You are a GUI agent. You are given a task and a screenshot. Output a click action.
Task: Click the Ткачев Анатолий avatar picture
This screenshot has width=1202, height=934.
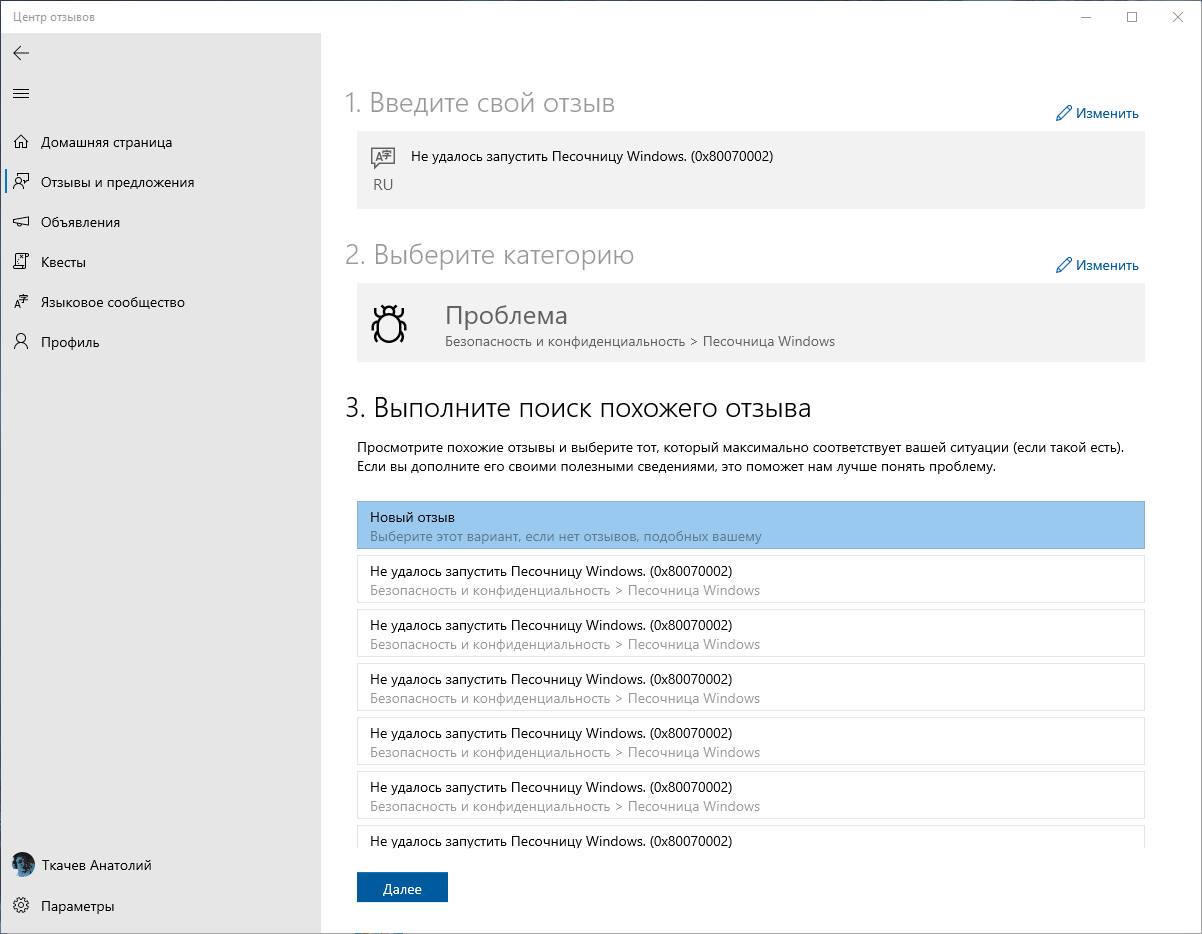23,865
